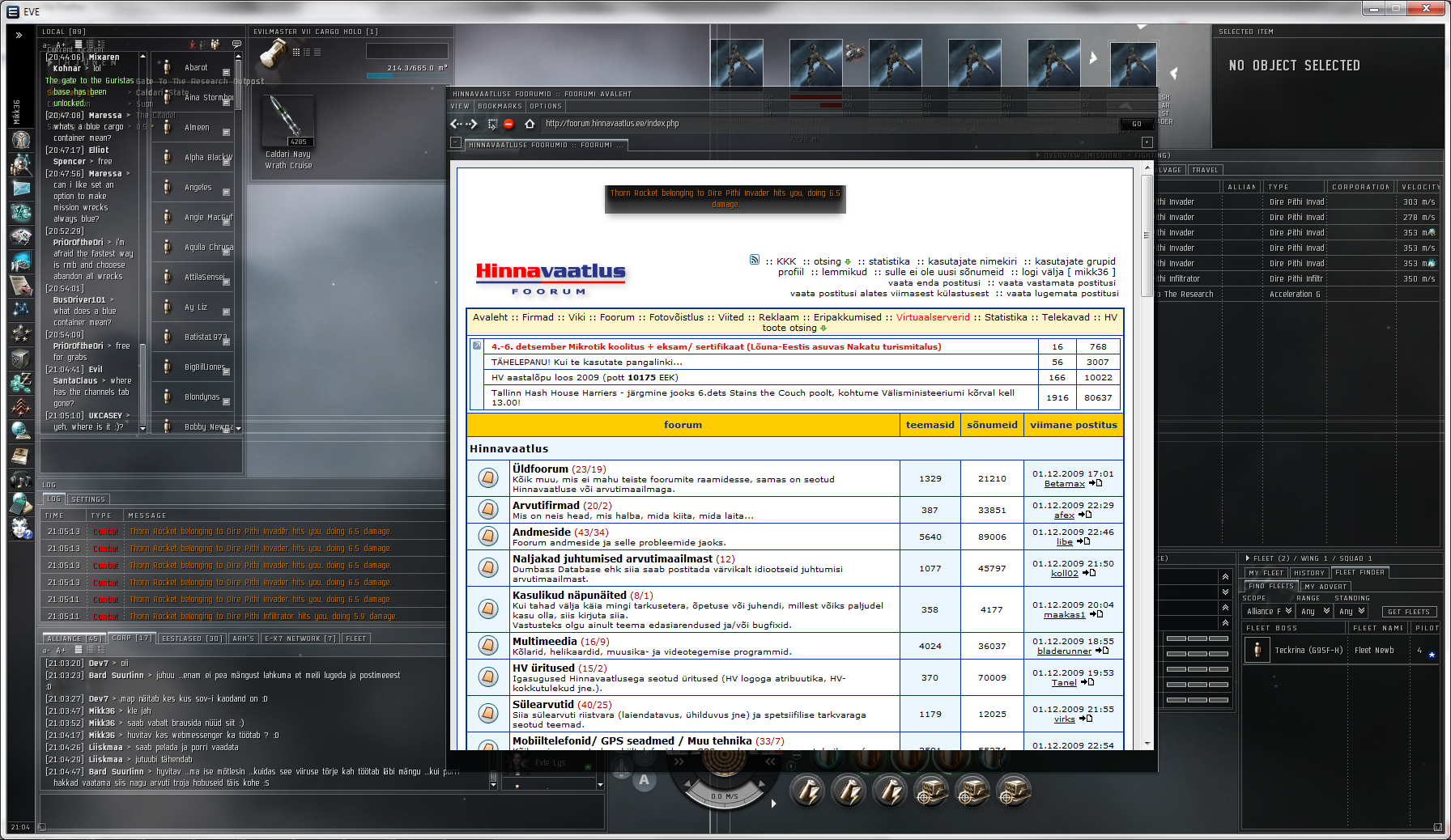Switch cargo hold to details view mode
Image resolution: width=1451 pixels, height=840 pixels.
click(307, 52)
